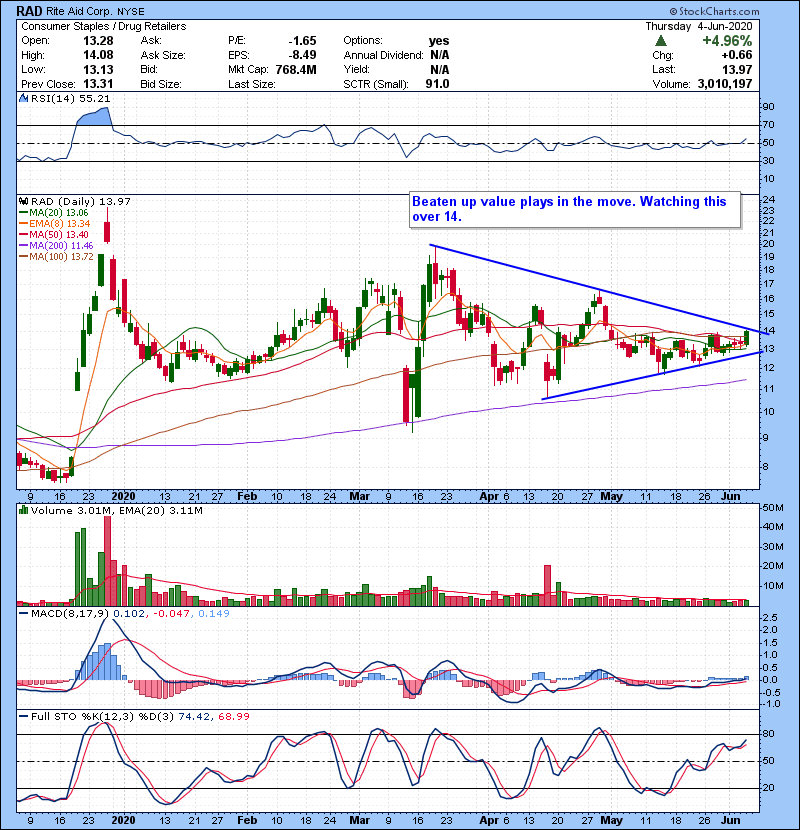
Task: Click the MACD histogram value 0.149
Action: [214, 614]
